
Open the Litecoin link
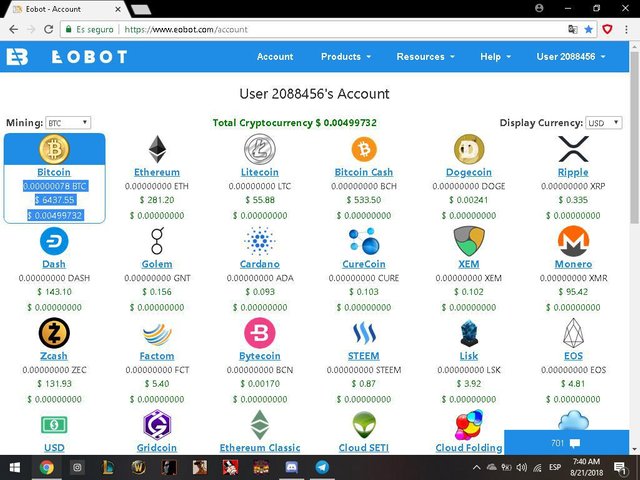coord(260,172)
